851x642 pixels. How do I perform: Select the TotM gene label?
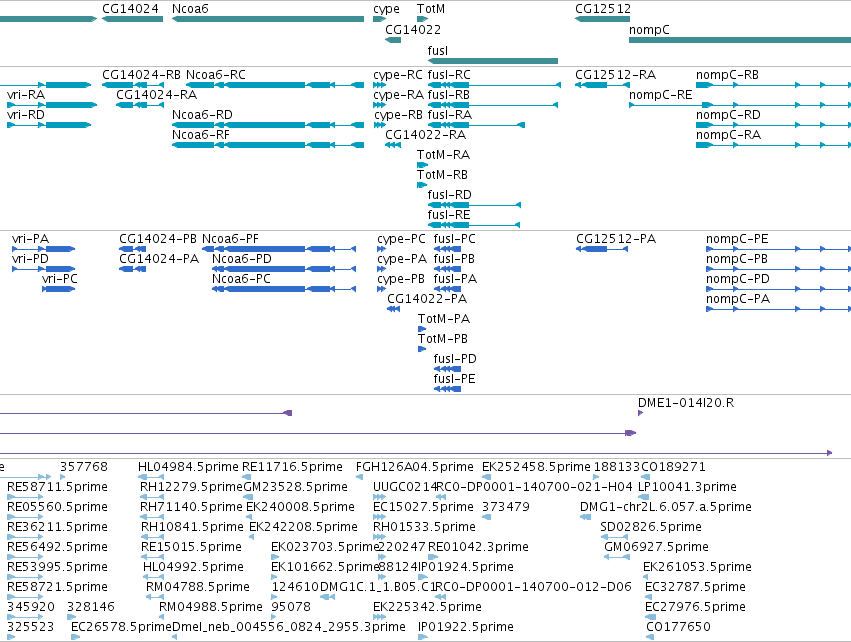431,9
